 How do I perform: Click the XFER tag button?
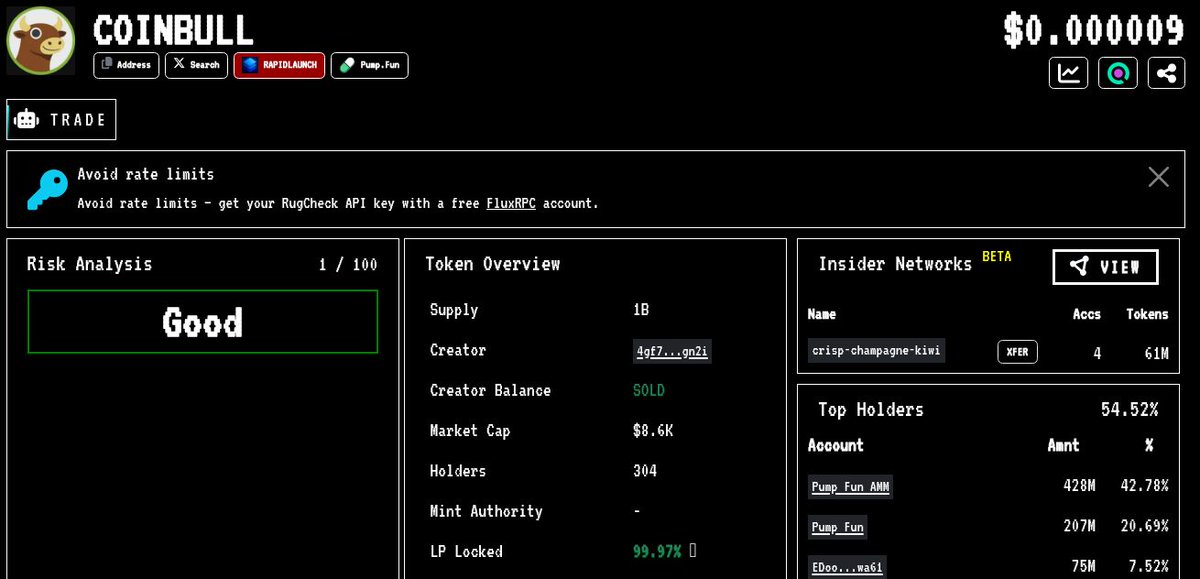(x=1017, y=352)
